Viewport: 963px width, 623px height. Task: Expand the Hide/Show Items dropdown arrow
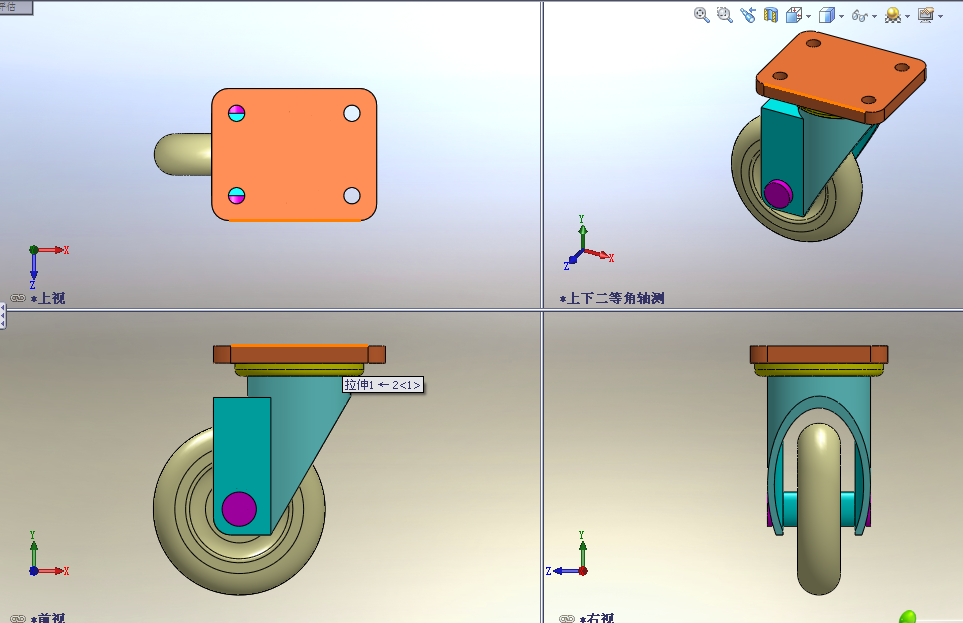pyautogui.click(x=874, y=16)
